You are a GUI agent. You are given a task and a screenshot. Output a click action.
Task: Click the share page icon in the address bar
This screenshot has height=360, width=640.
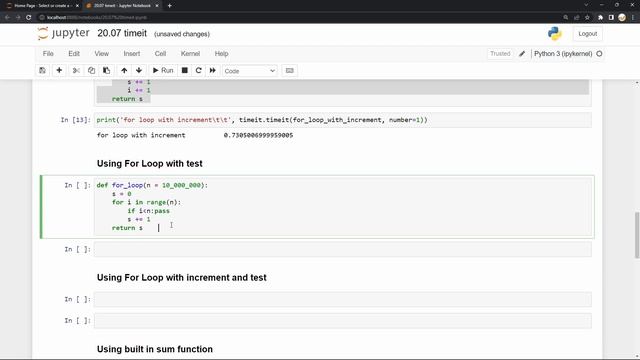[x=577, y=18]
